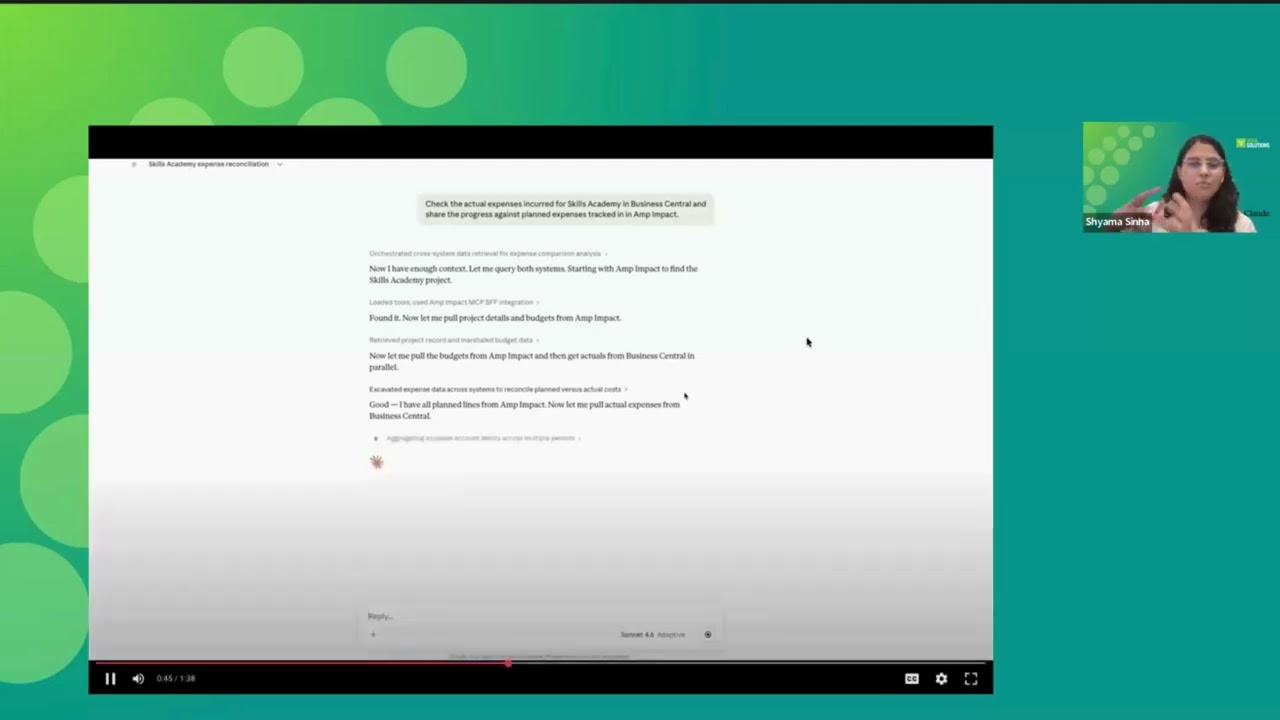This screenshot has width=1280, height=720.
Task: Expand 'Retrieved project record and marshaled budget' step
Action: tap(454, 340)
